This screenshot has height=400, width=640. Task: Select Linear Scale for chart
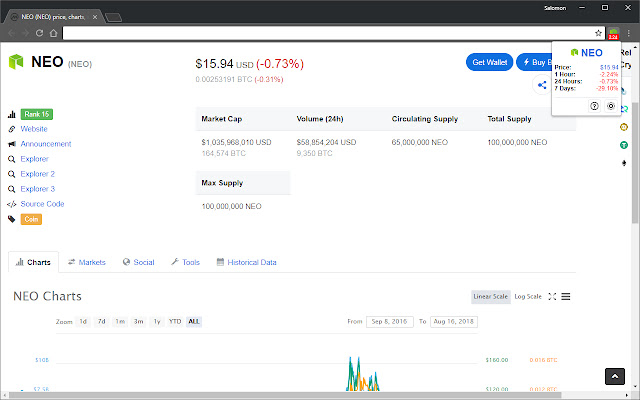[491, 297]
